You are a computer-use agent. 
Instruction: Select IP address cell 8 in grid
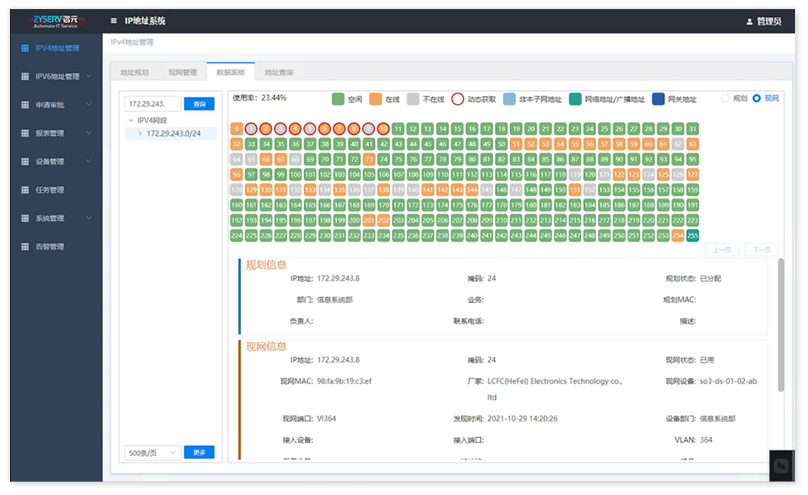tap(353, 129)
